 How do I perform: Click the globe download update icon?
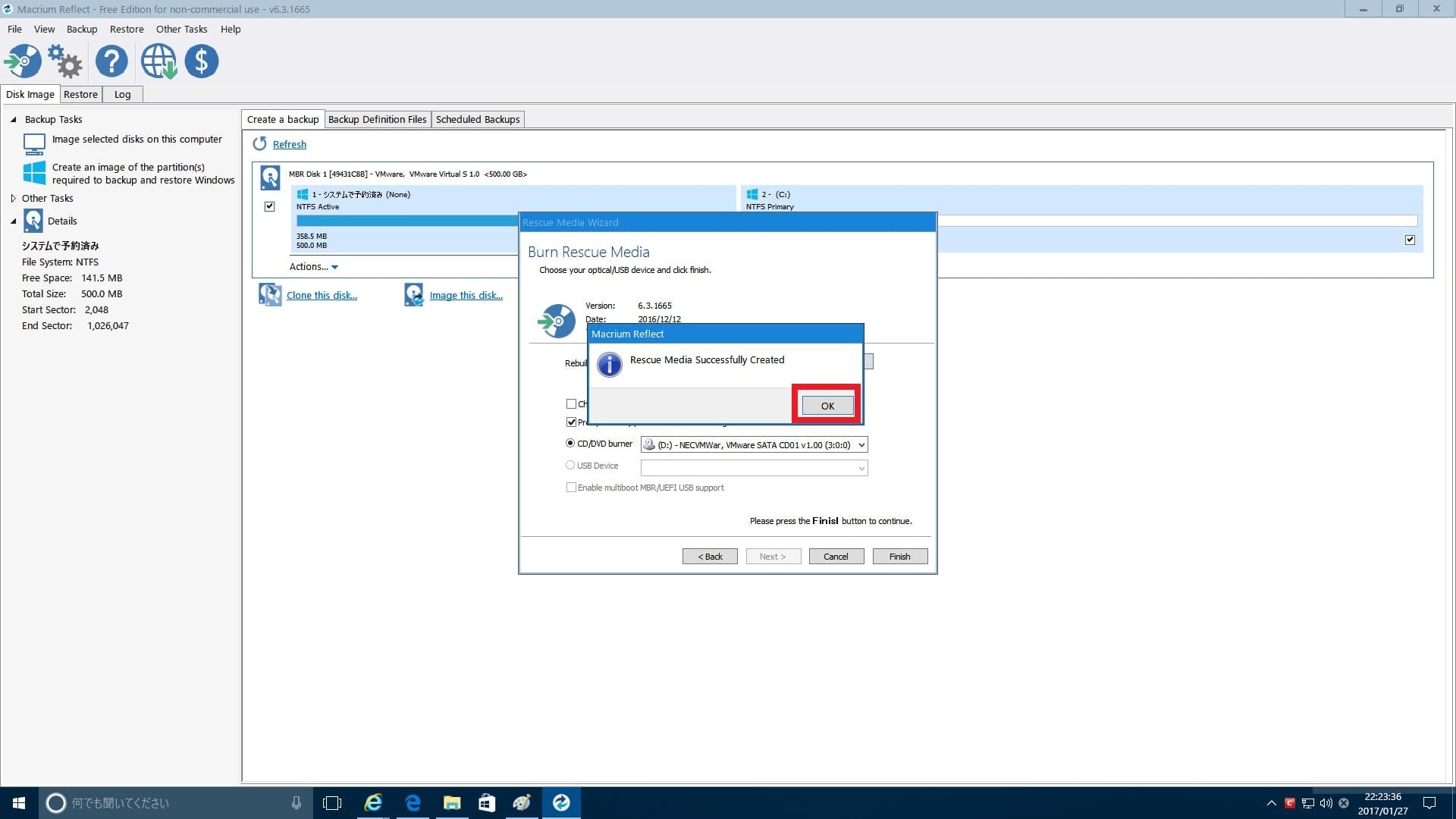[158, 61]
